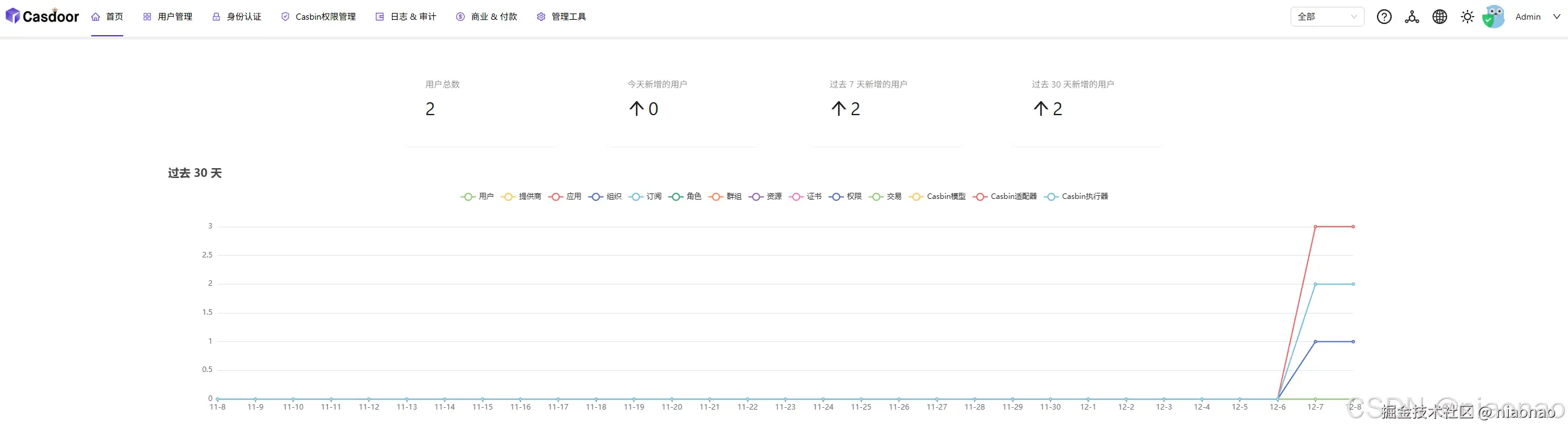Open the 日志 & 审计 menu
1568x433 pixels.
(406, 17)
